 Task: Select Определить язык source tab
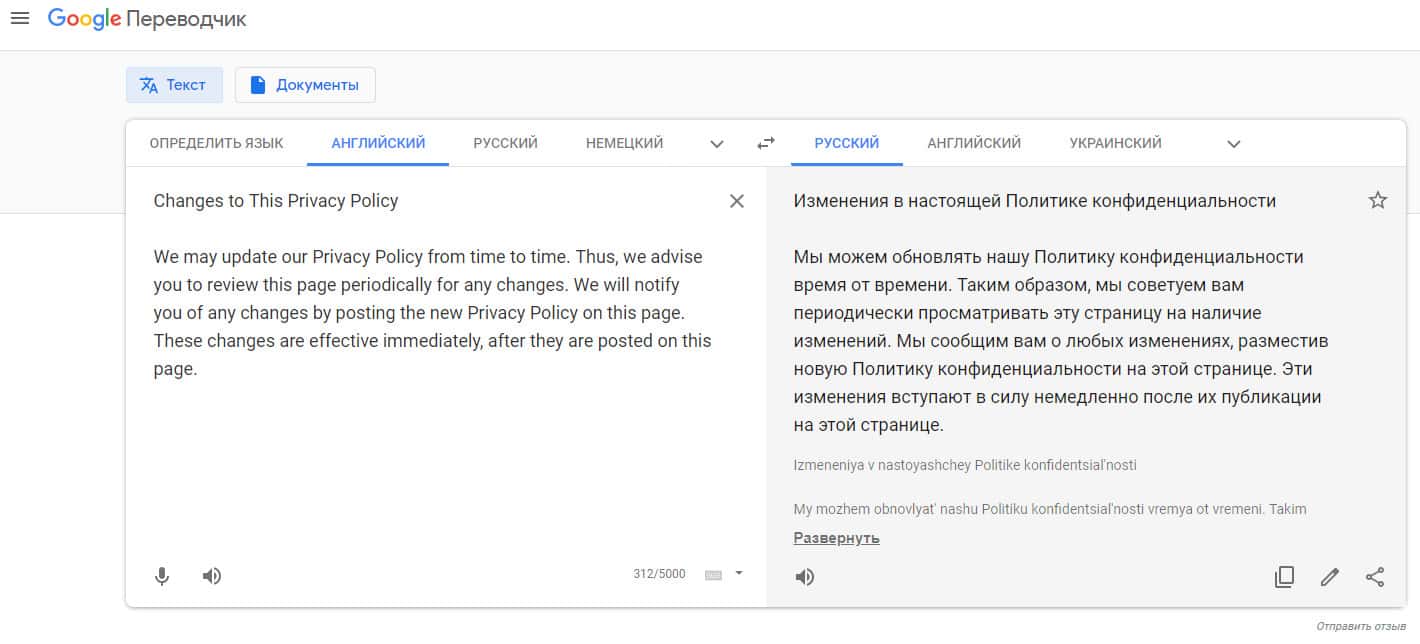pos(216,143)
